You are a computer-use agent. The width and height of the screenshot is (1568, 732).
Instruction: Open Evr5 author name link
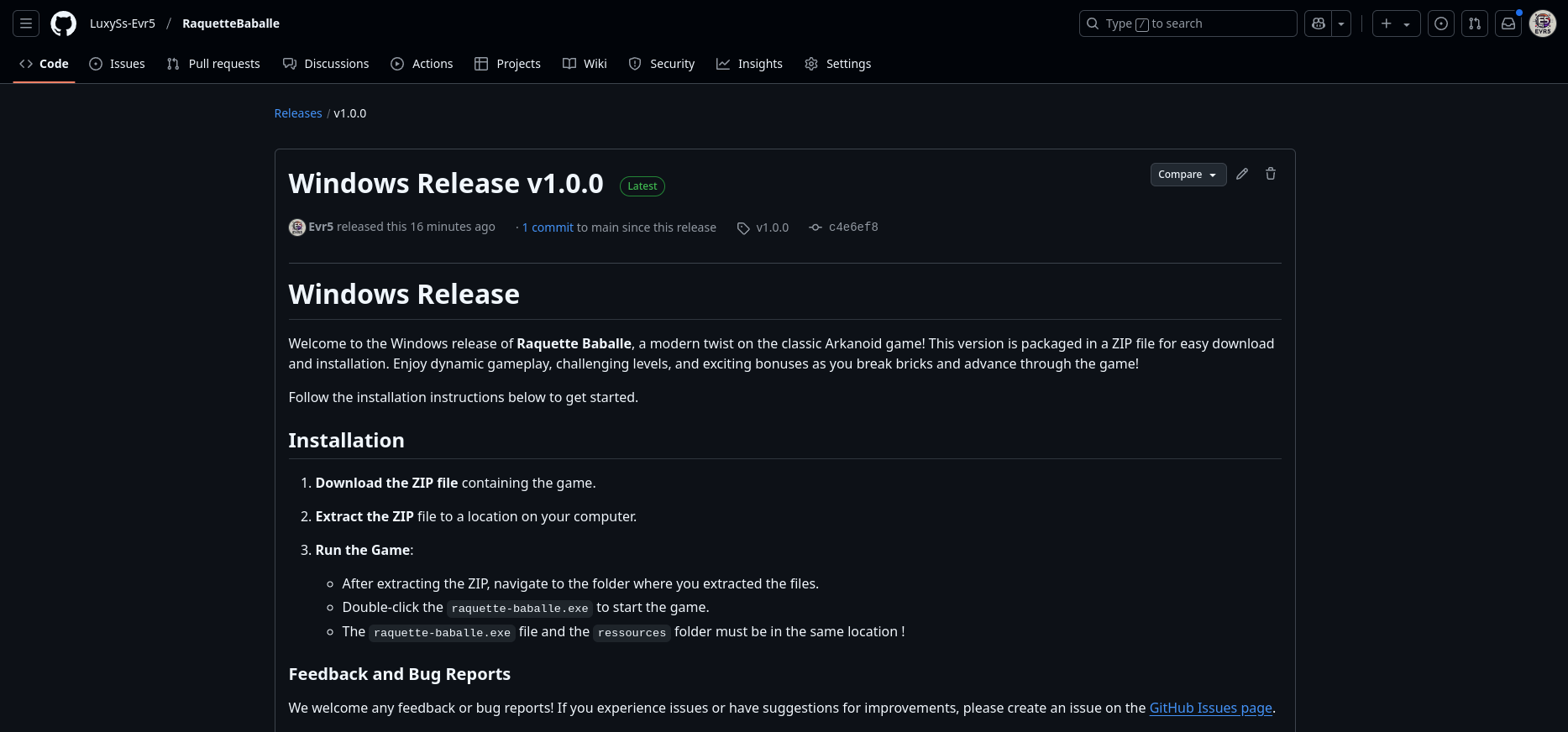(321, 227)
